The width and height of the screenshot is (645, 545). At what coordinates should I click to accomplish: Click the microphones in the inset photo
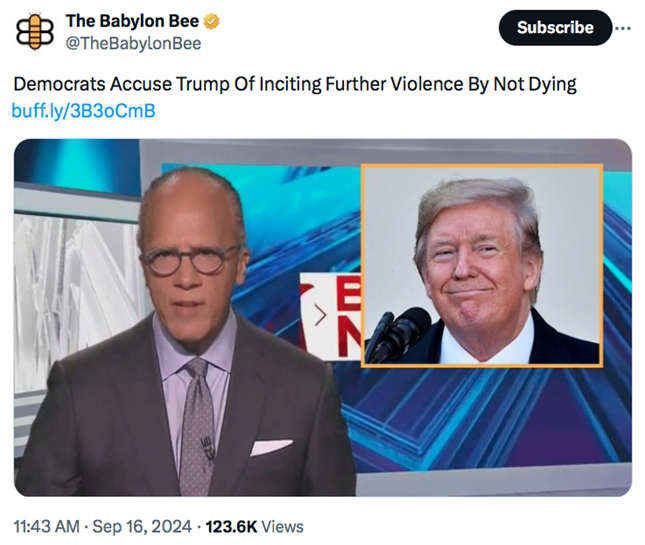click(x=397, y=335)
